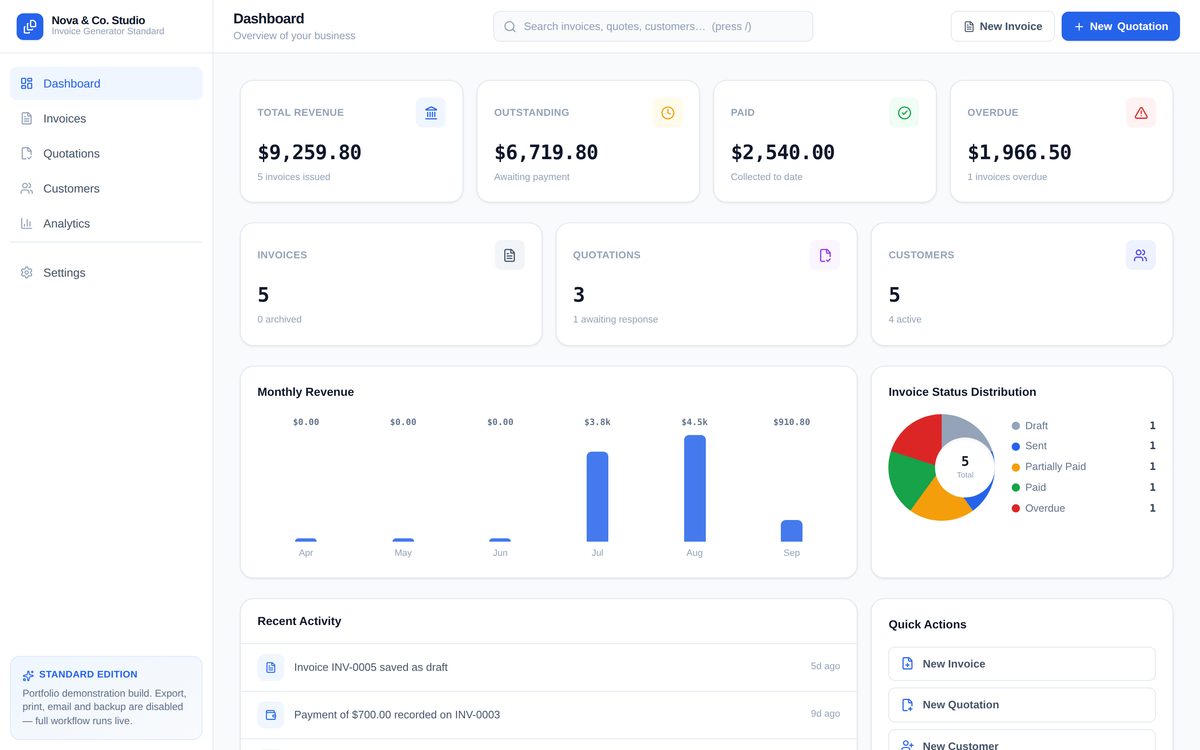Click the '5d ago' timestamp in Recent Activity
Viewport: 1200px width, 750px height.
[x=825, y=666]
